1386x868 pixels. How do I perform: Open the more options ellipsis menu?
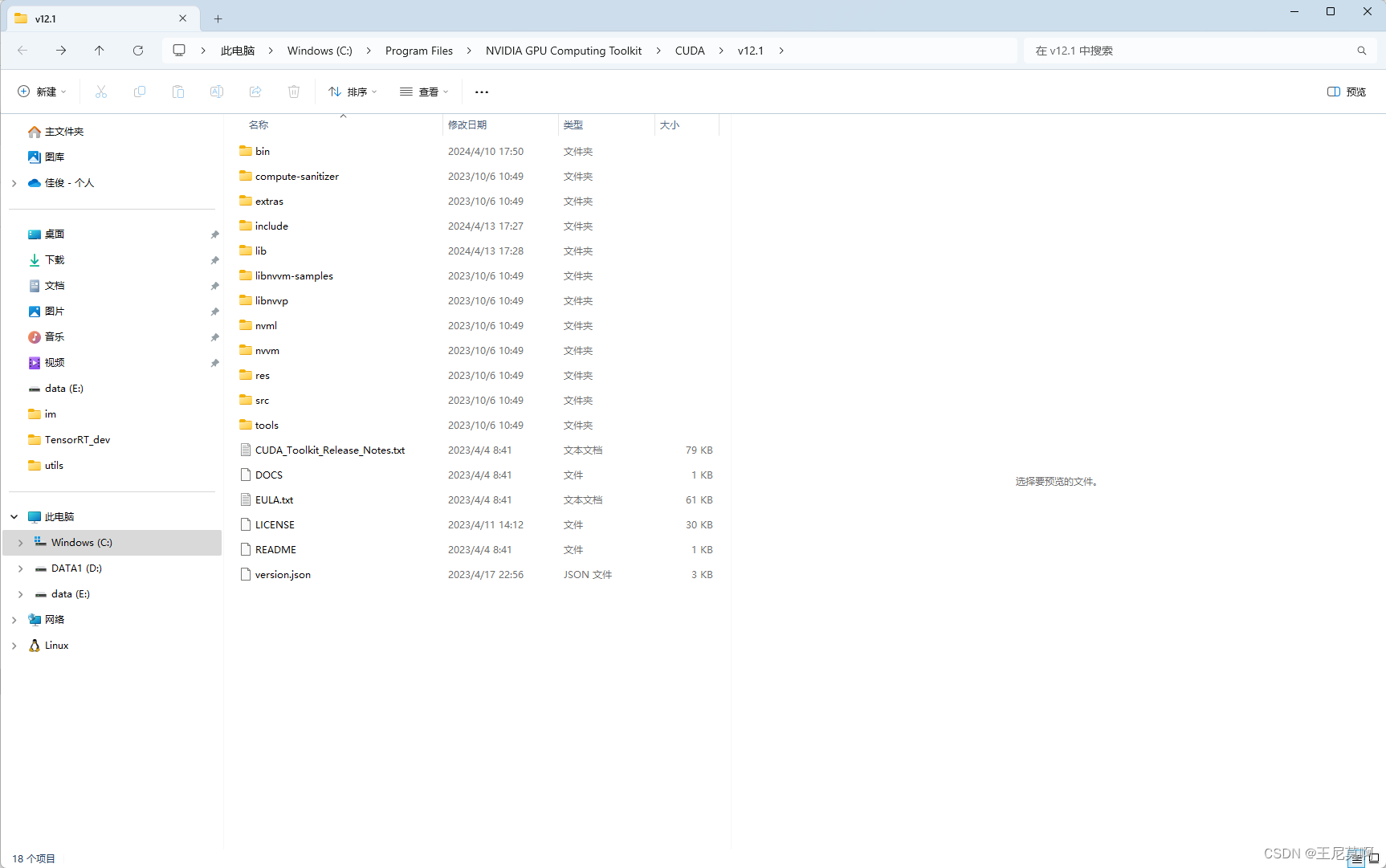(482, 92)
